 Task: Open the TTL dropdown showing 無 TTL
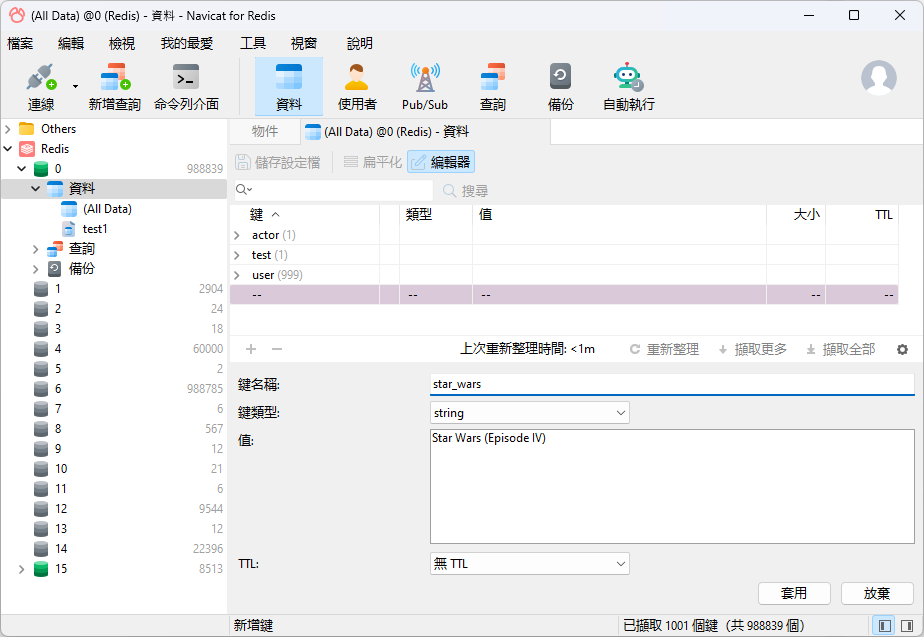pos(529,564)
